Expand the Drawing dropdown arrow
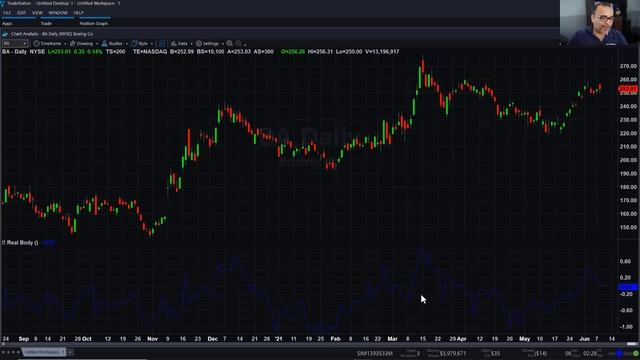The image size is (640, 360). 97,44
